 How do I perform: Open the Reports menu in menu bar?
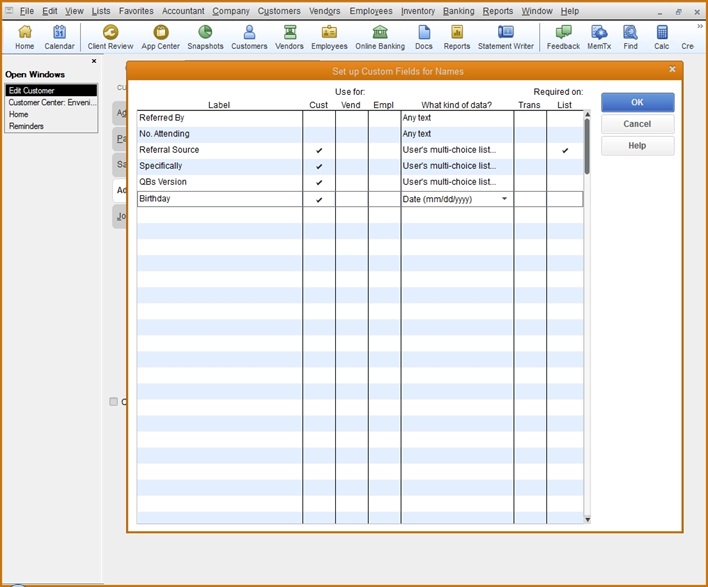pos(498,11)
